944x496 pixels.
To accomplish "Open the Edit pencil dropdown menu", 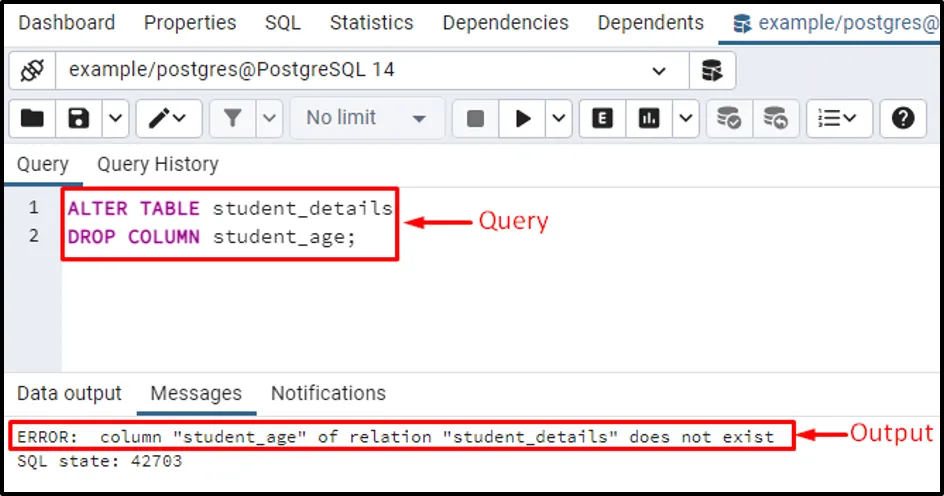I will [168, 118].
